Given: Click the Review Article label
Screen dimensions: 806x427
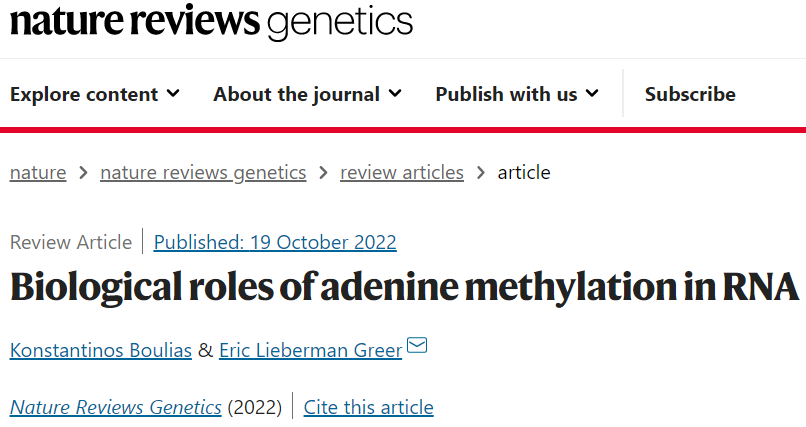Looking at the screenshot, I should pos(71,242).
